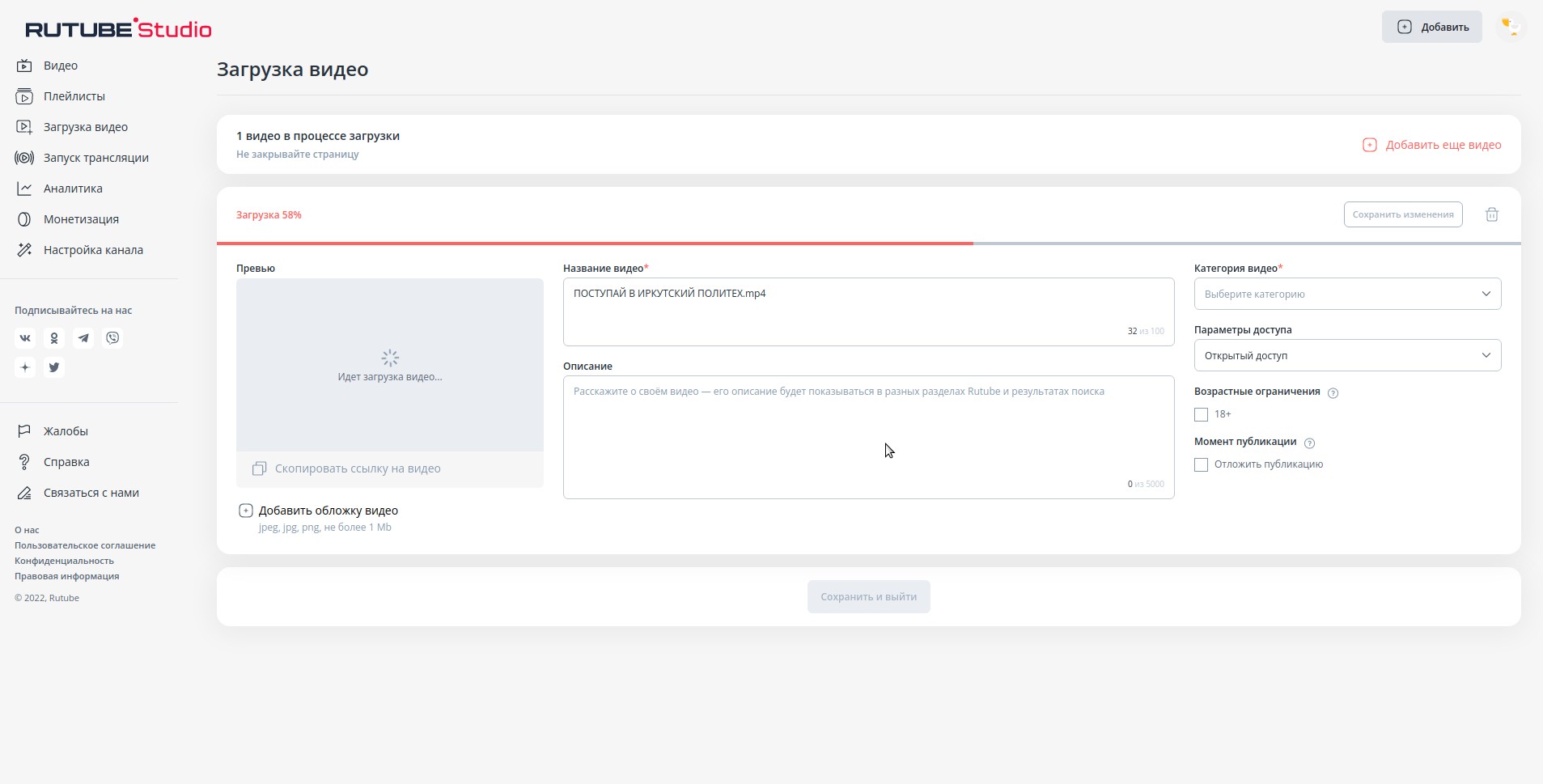Click help icon beside Возрастные ограничения
This screenshot has height=784, width=1543.
tap(1333, 393)
